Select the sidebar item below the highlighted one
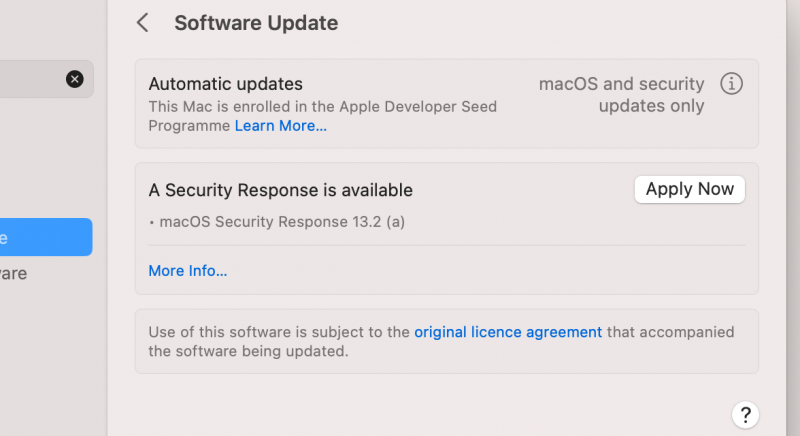This screenshot has height=436, width=800. pyautogui.click(x=14, y=273)
